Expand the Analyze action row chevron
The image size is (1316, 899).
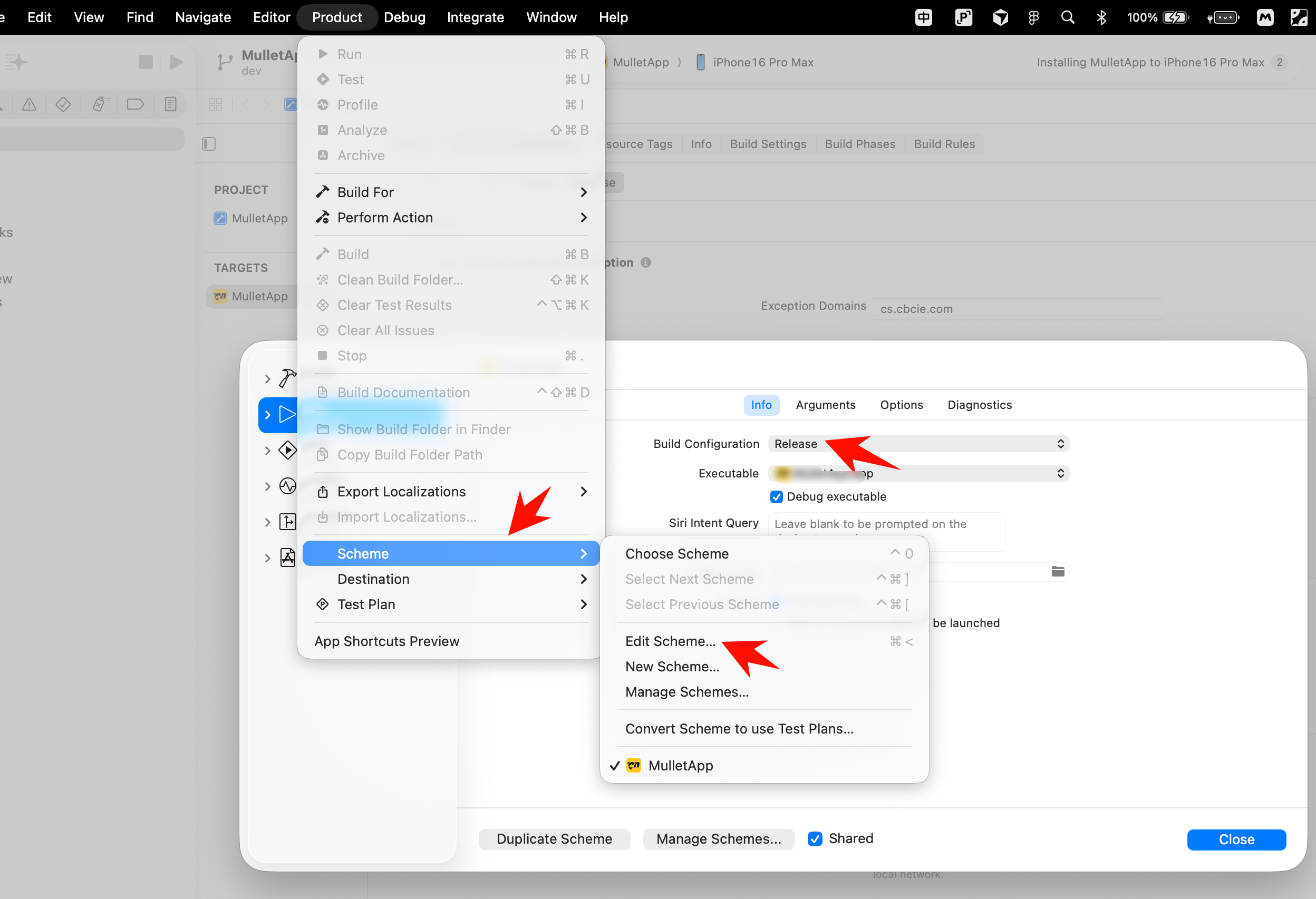point(268,522)
